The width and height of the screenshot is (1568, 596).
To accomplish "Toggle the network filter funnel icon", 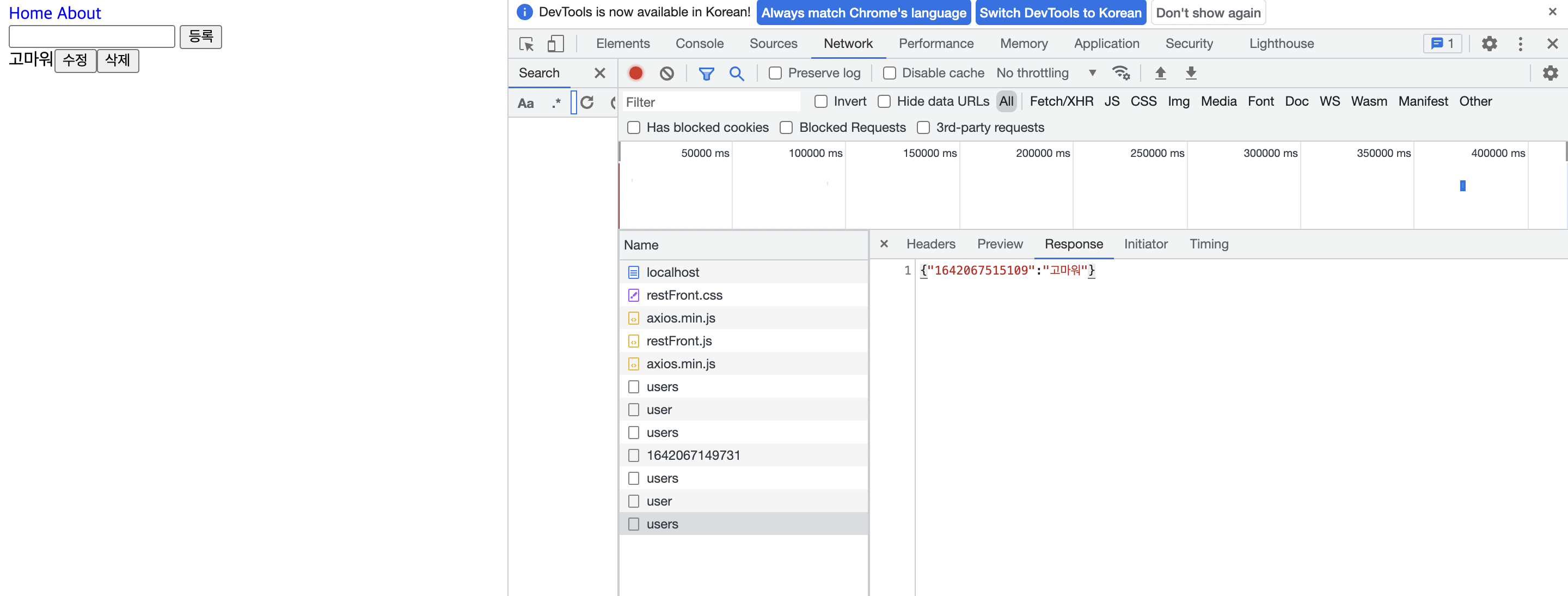I will (706, 73).
